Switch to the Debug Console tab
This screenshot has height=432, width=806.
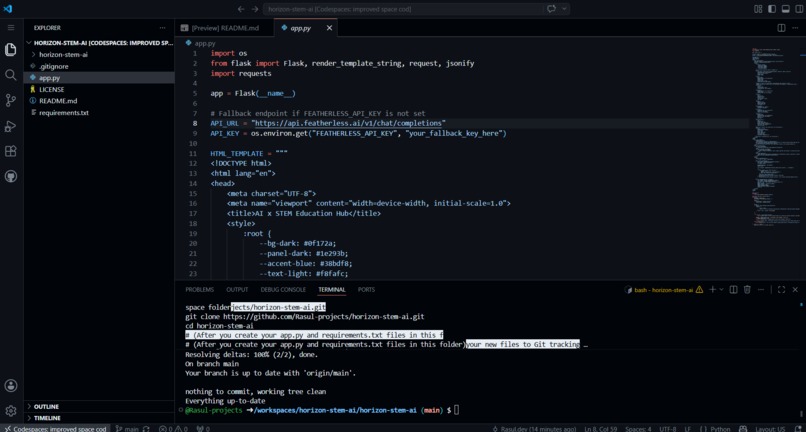[283, 290]
